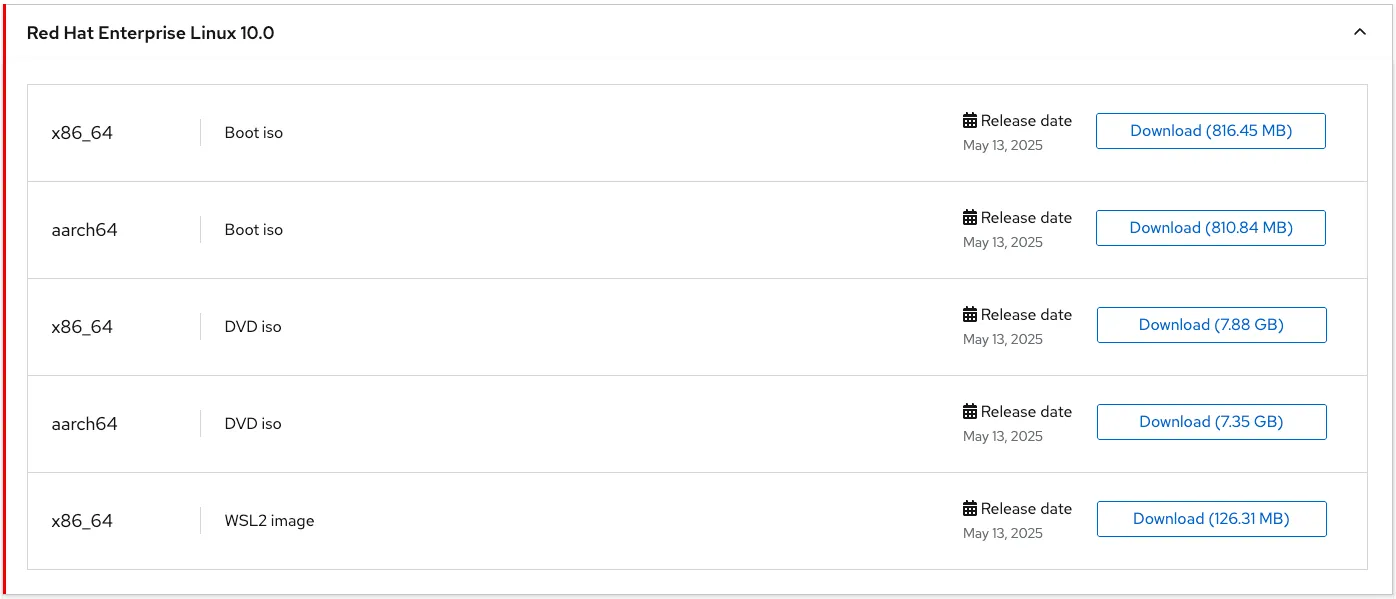The height and width of the screenshot is (599, 1396).
Task: Collapse the section using the chevron arrow
Action: [1359, 33]
